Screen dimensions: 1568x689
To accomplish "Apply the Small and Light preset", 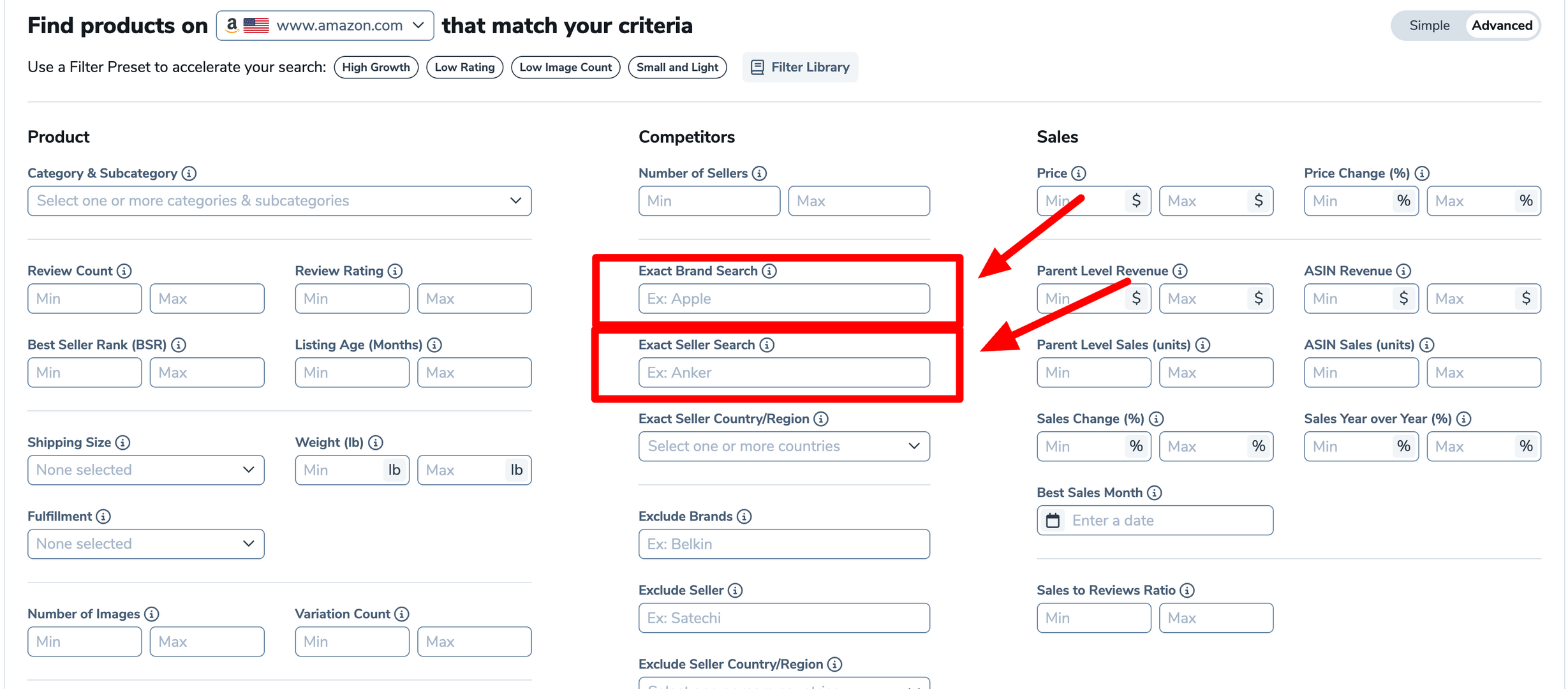I will (x=677, y=68).
